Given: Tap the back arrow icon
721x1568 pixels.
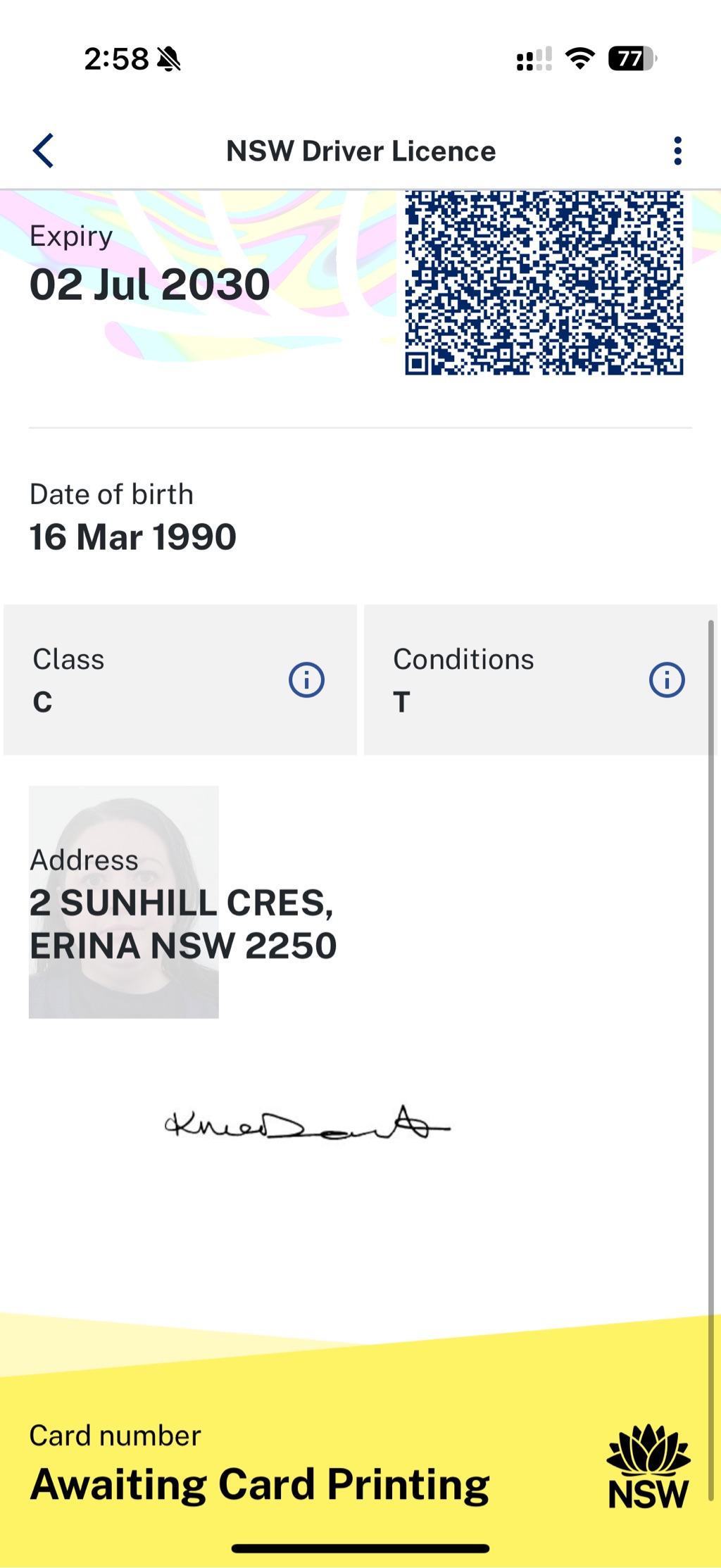Looking at the screenshot, I should (44, 151).
